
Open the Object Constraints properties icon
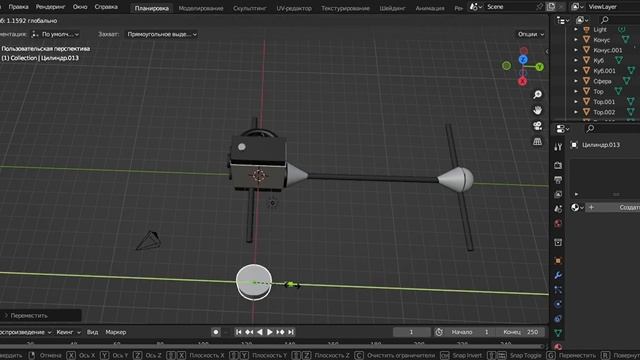pyautogui.click(x=558, y=319)
